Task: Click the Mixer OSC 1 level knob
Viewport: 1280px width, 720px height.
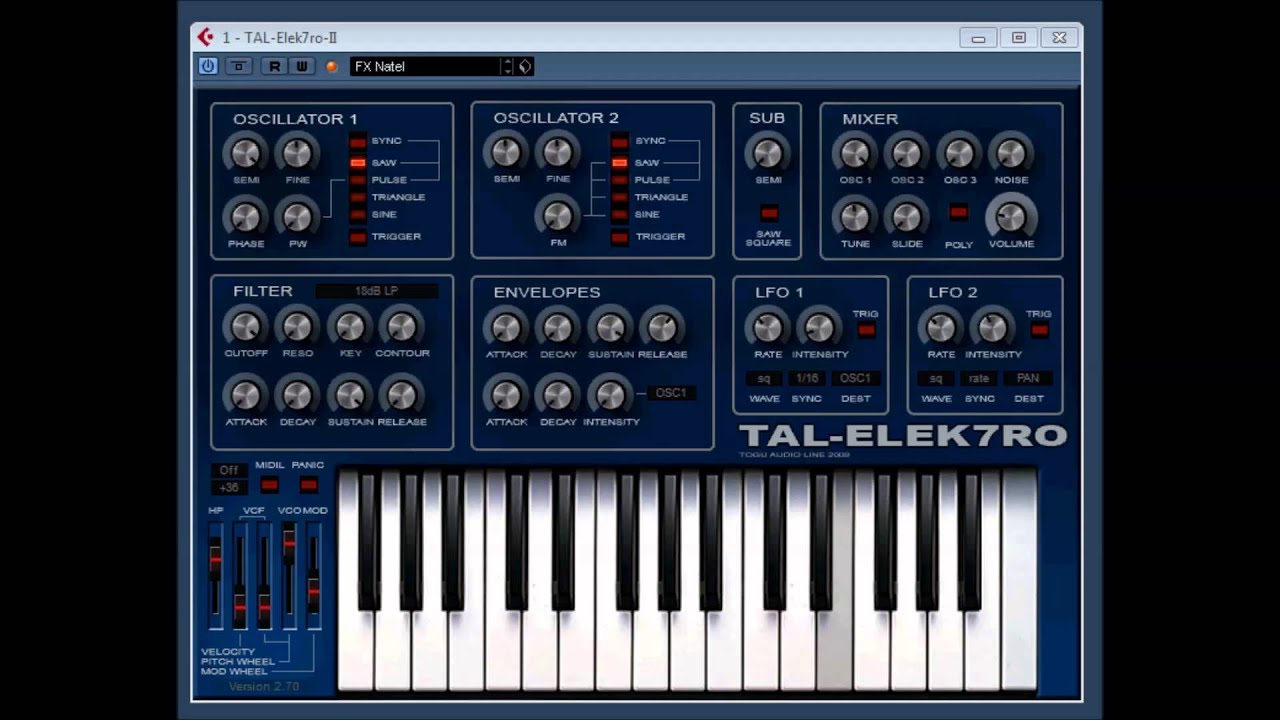Action: [854, 153]
